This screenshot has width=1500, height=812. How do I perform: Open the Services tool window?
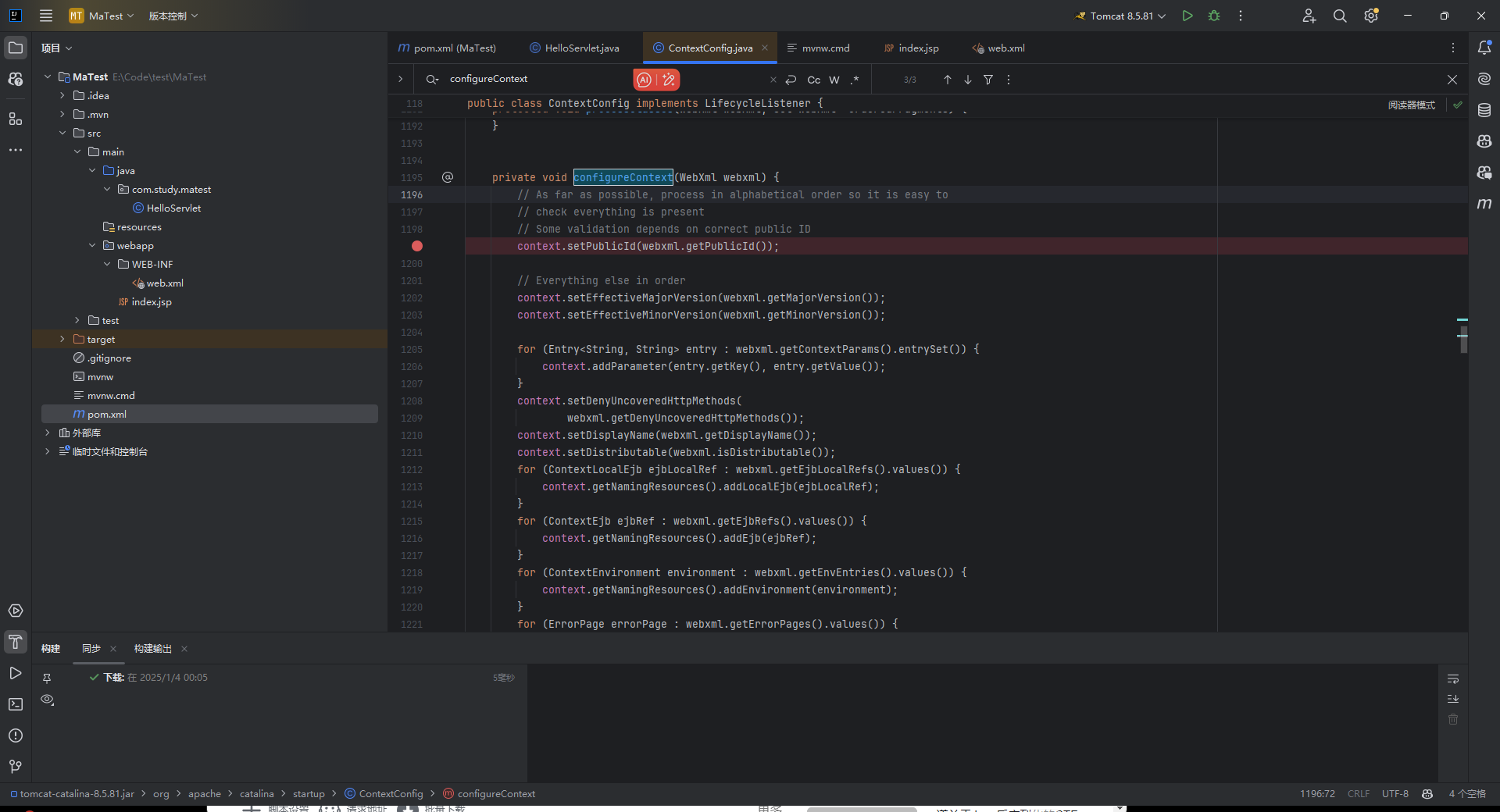16,611
